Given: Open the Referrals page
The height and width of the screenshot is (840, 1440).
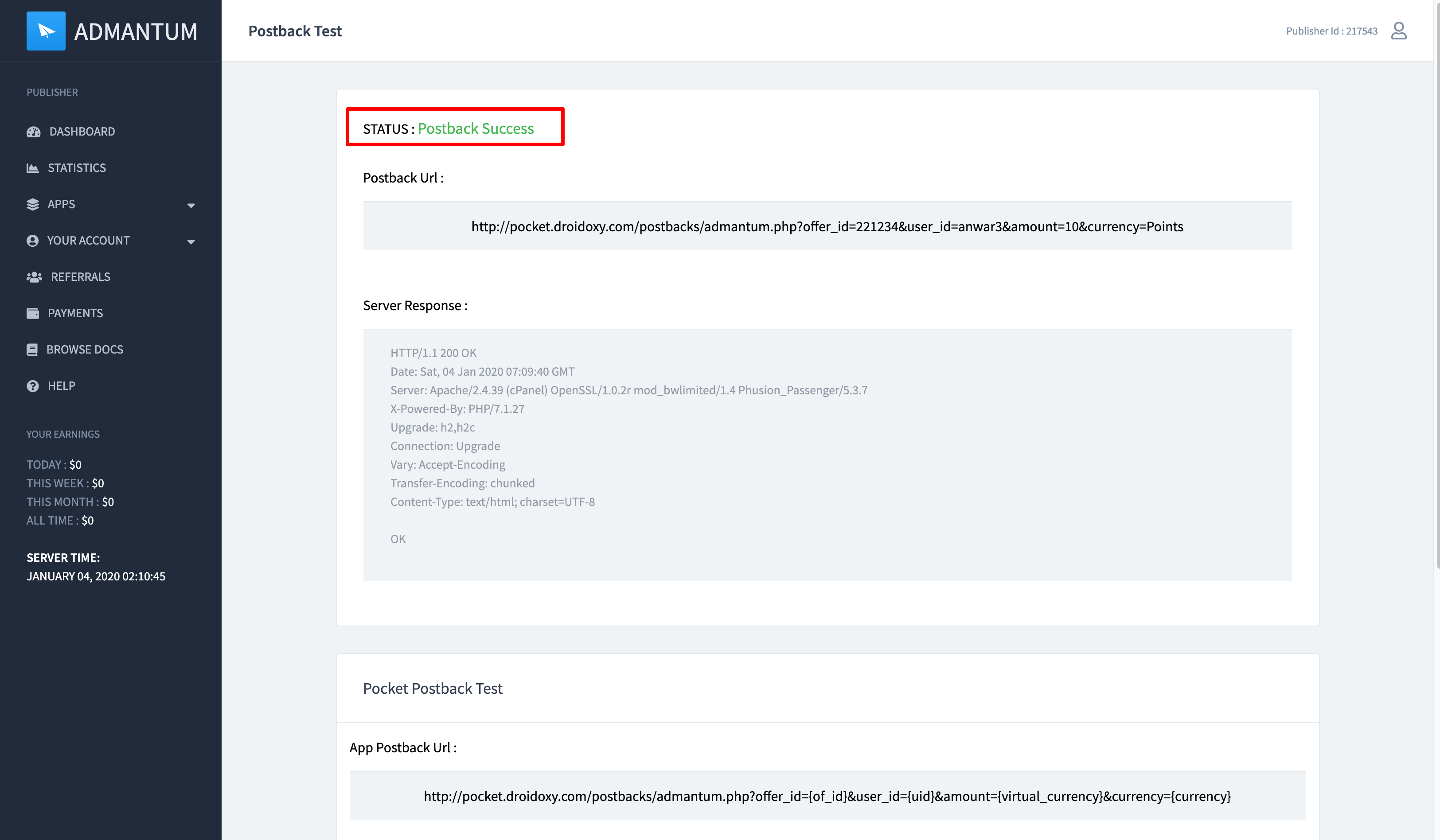Looking at the screenshot, I should [80, 277].
